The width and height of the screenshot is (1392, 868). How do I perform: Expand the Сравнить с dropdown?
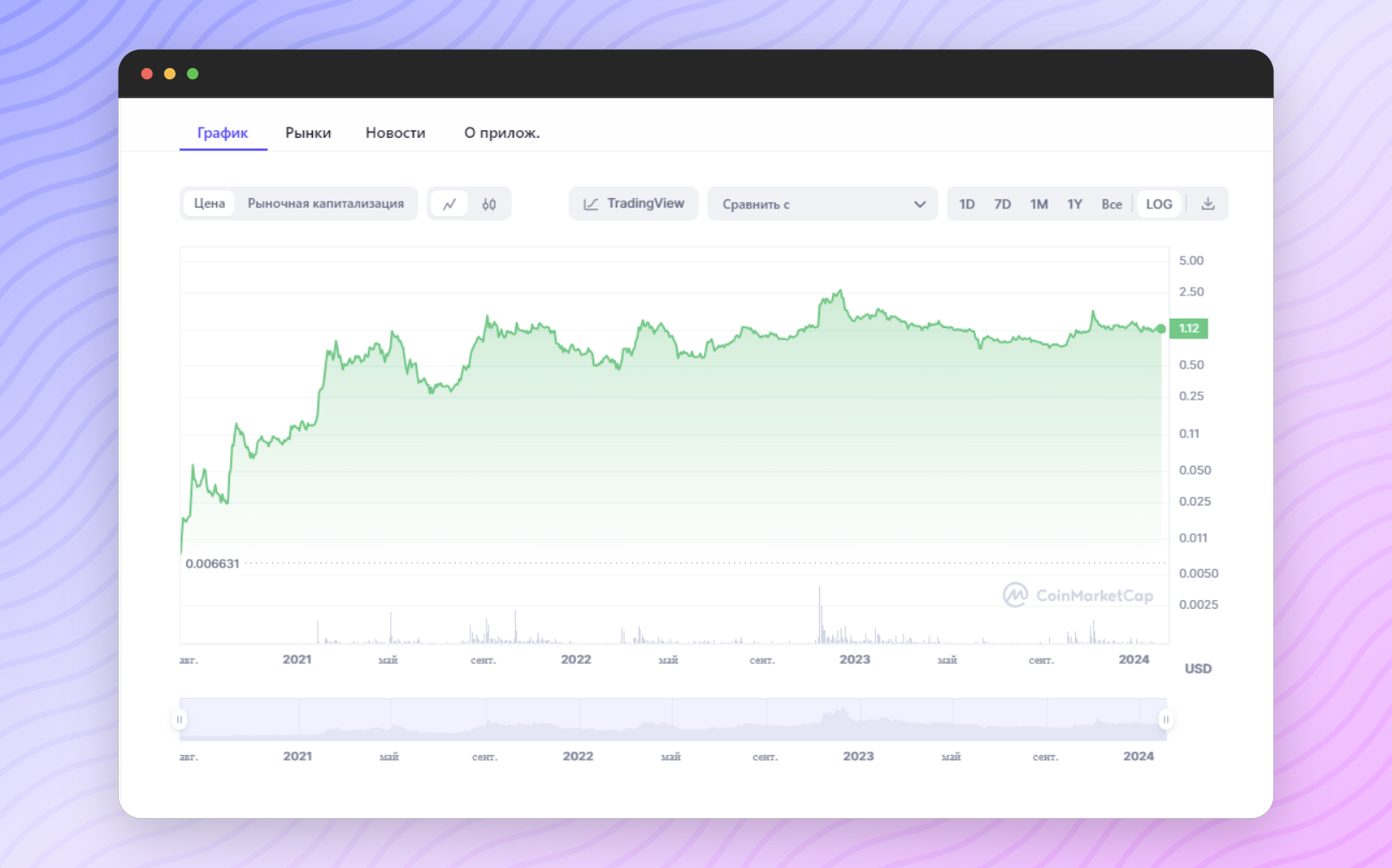(x=823, y=204)
